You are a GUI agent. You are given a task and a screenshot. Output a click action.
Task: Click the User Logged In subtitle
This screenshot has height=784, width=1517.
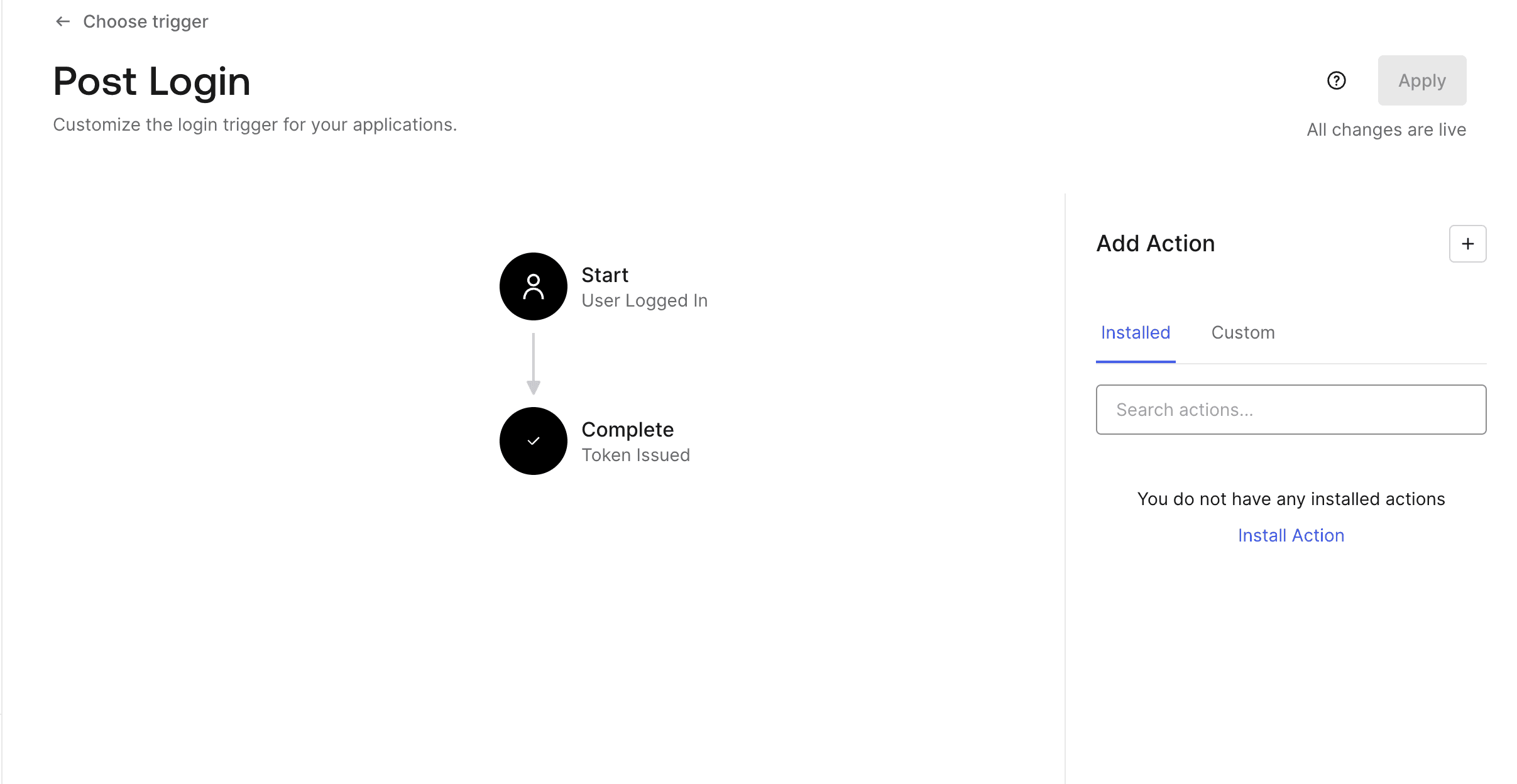(644, 301)
